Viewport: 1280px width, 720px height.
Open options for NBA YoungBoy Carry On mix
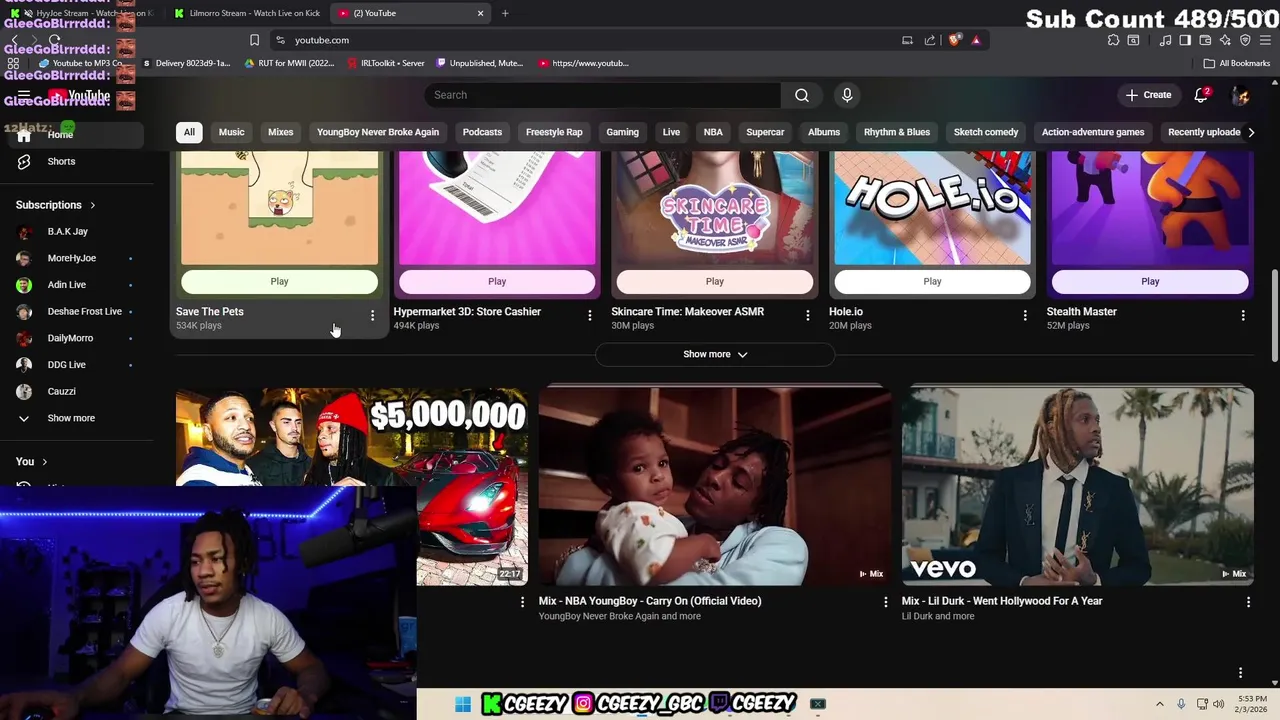pyautogui.click(x=885, y=602)
